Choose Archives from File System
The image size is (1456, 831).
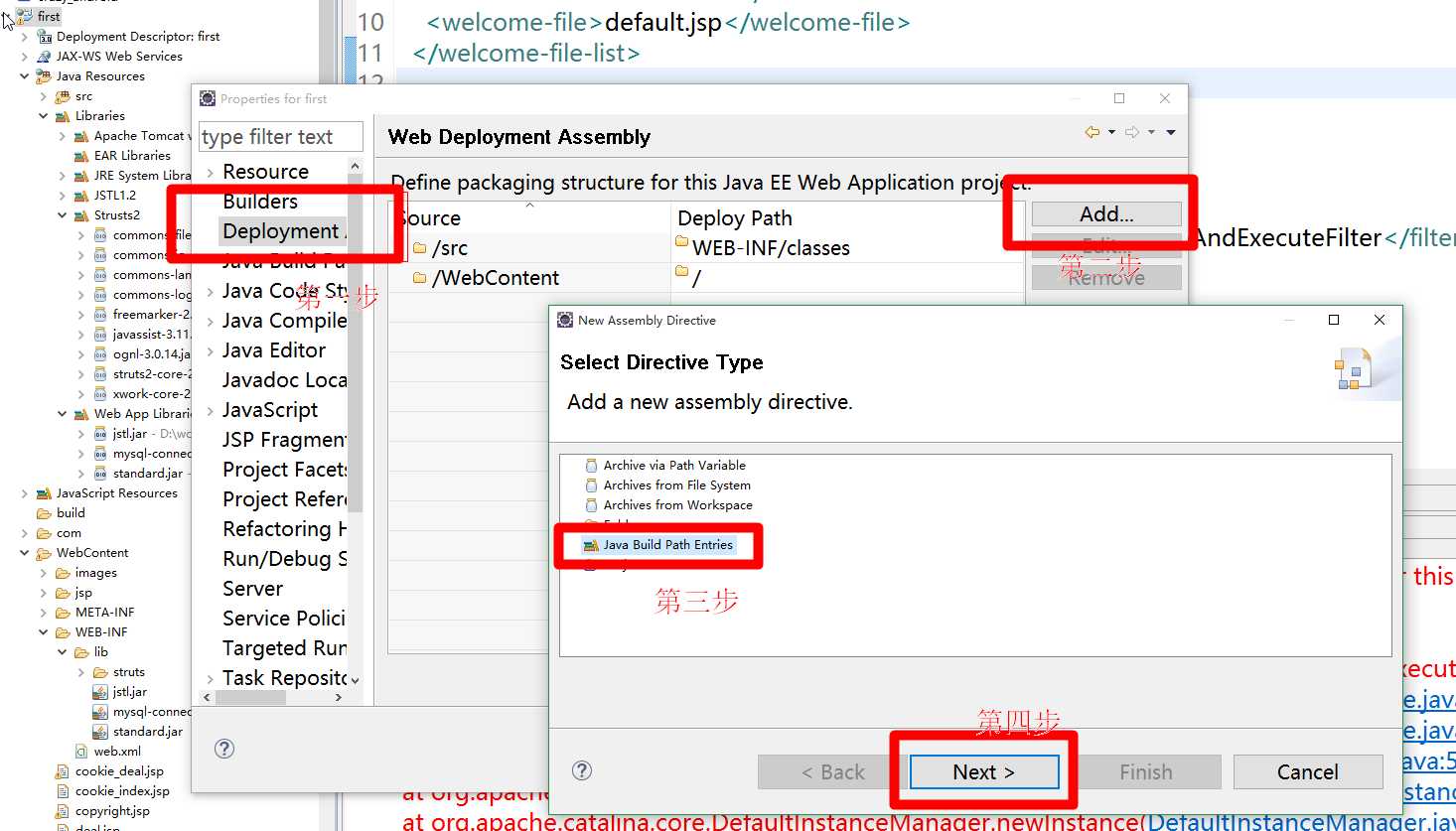point(676,485)
